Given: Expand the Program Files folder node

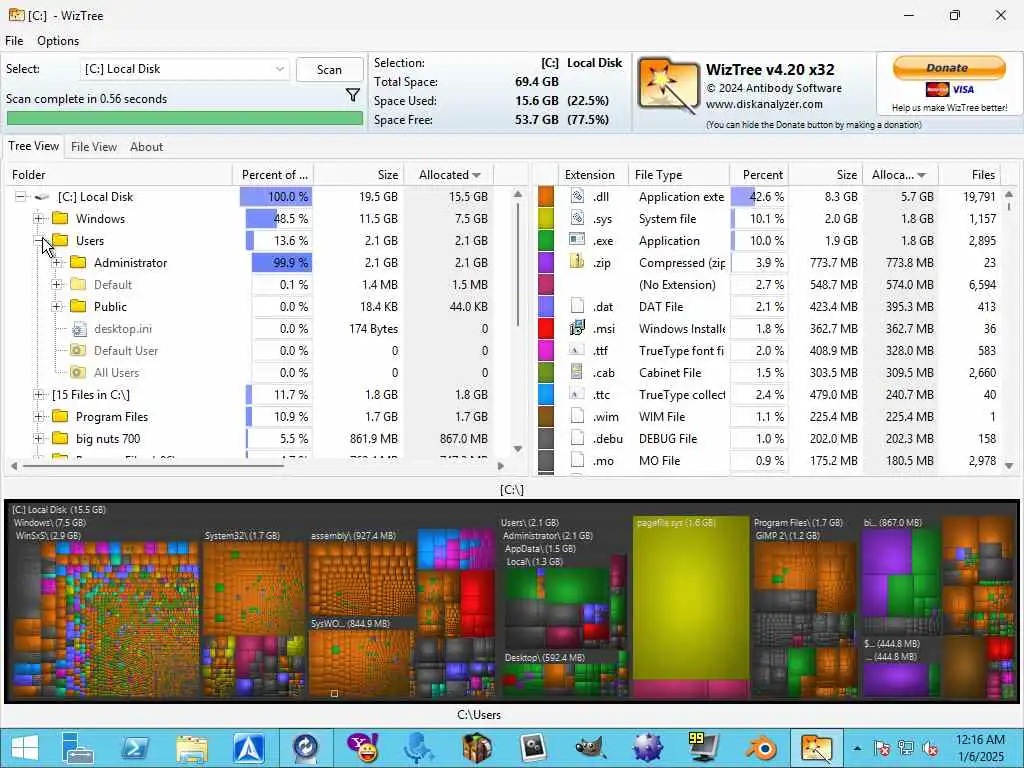Looking at the screenshot, I should (x=39, y=417).
